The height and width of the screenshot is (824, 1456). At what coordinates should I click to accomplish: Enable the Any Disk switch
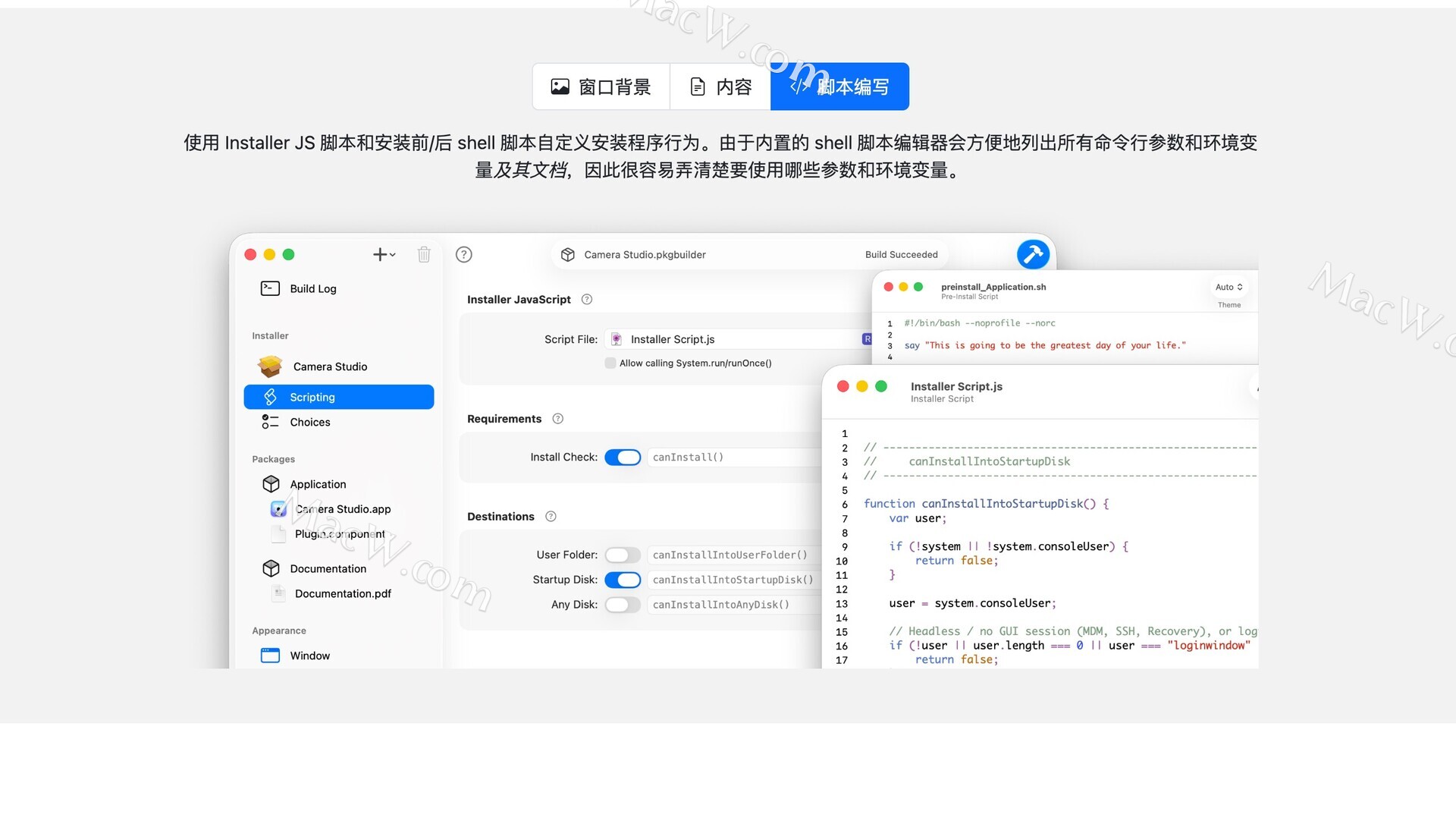(623, 605)
